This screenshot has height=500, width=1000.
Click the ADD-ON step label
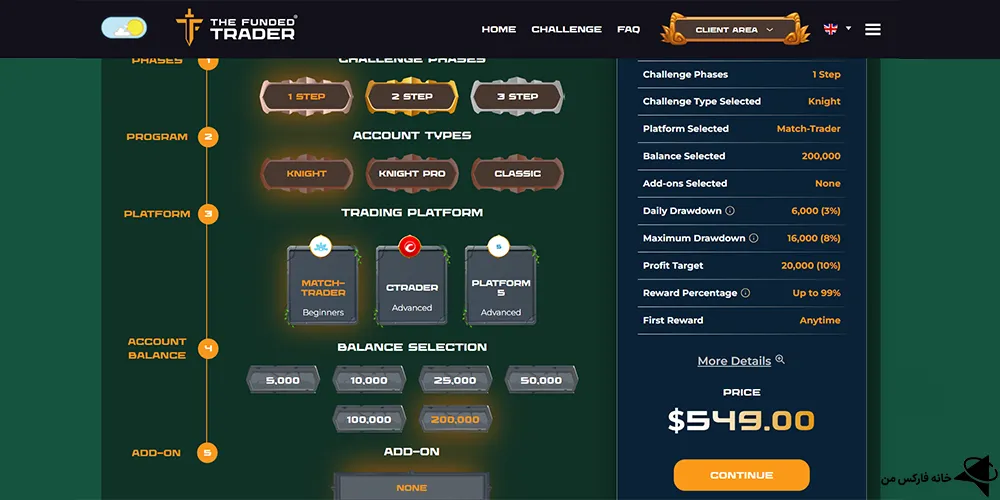[x=156, y=453]
